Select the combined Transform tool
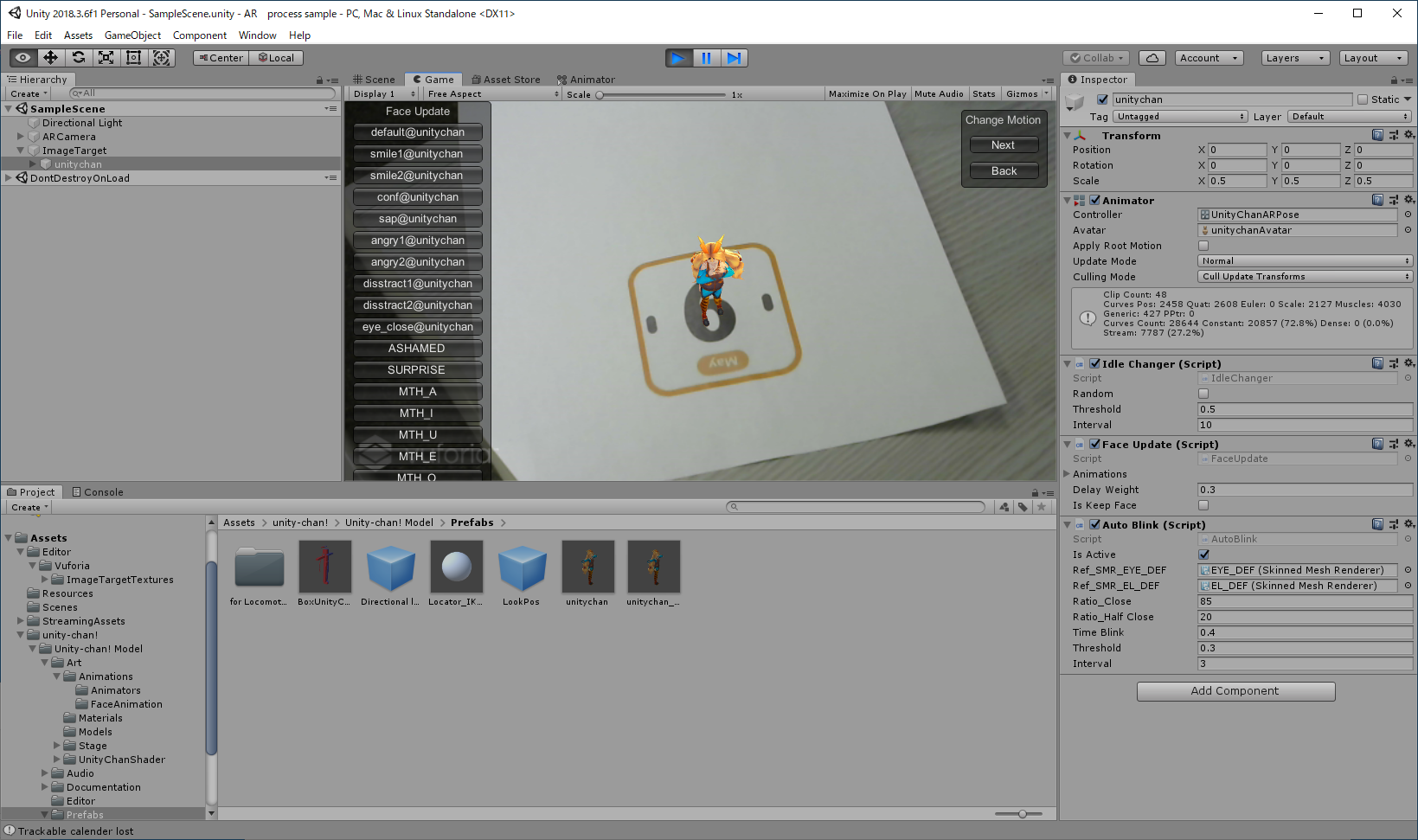The height and width of the screenshot is (840, 1418). pos(162,58)
